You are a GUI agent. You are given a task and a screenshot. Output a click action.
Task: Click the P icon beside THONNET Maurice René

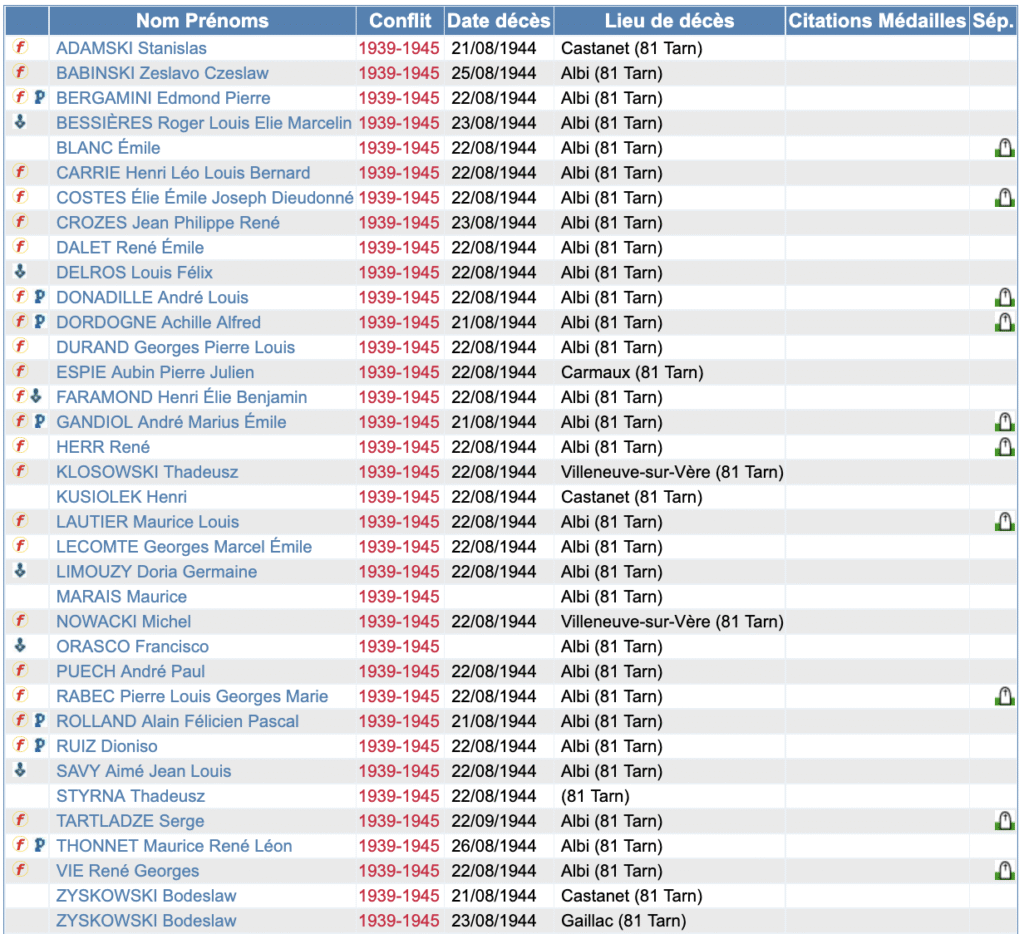(39, 845)
